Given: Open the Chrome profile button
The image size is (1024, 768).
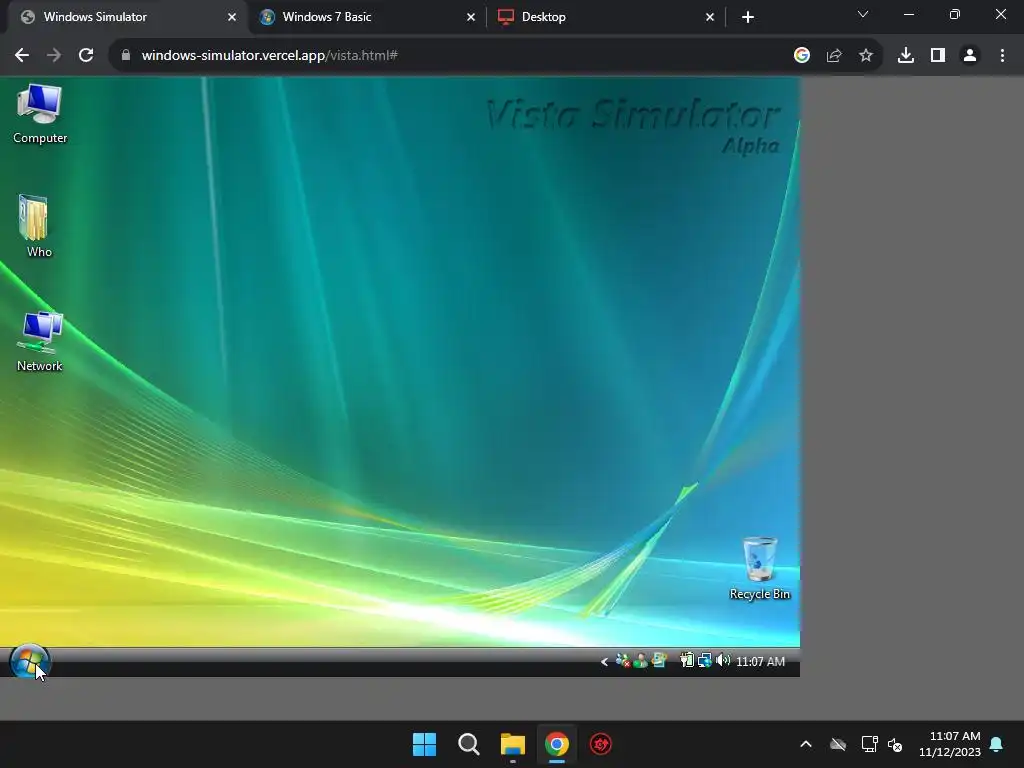Looking at the screenshot, I should click(970, 56).
